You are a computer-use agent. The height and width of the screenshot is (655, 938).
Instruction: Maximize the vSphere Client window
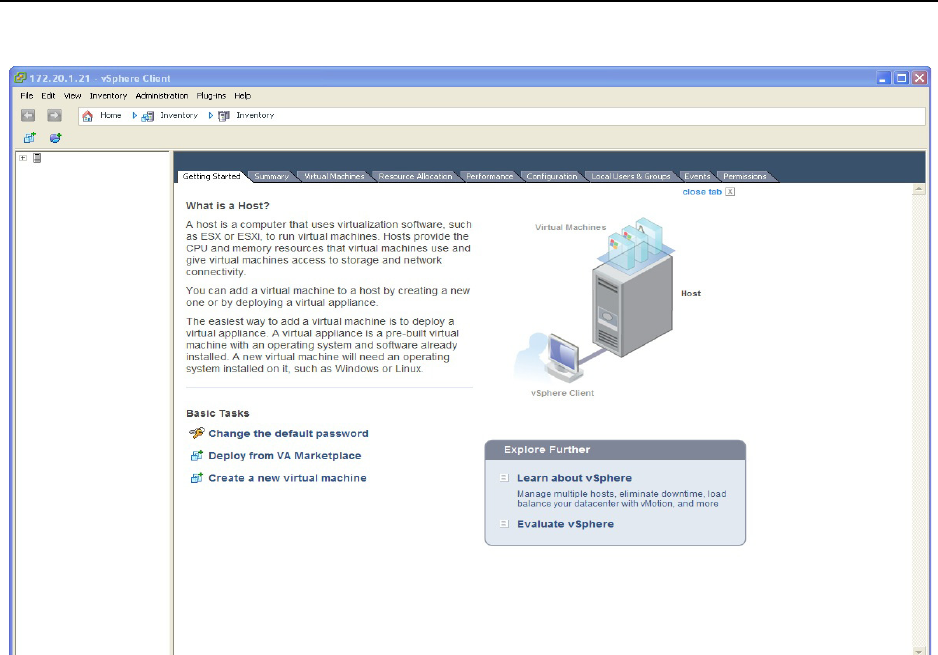point(902,78)
